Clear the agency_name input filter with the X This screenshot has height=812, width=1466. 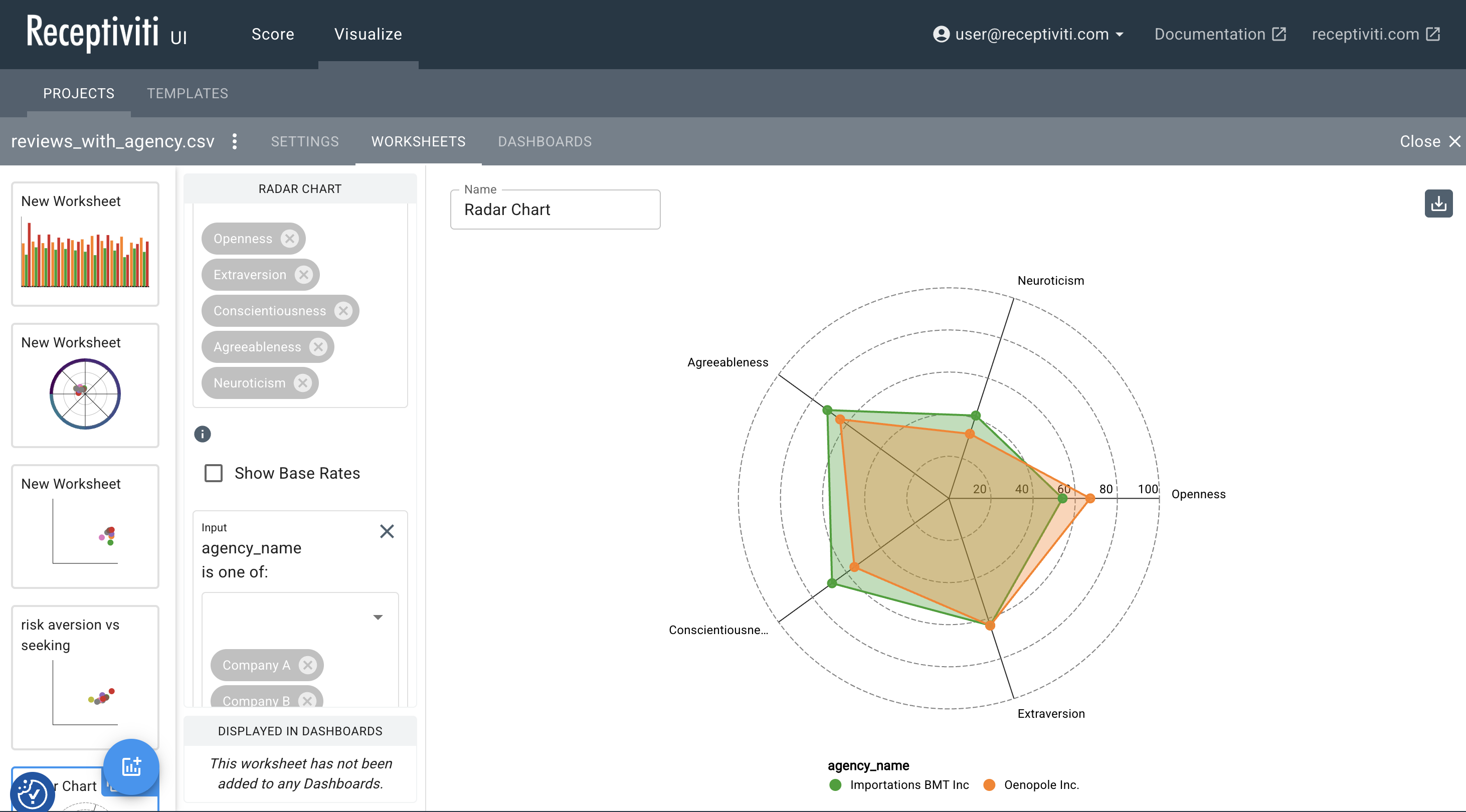(387, 531)
